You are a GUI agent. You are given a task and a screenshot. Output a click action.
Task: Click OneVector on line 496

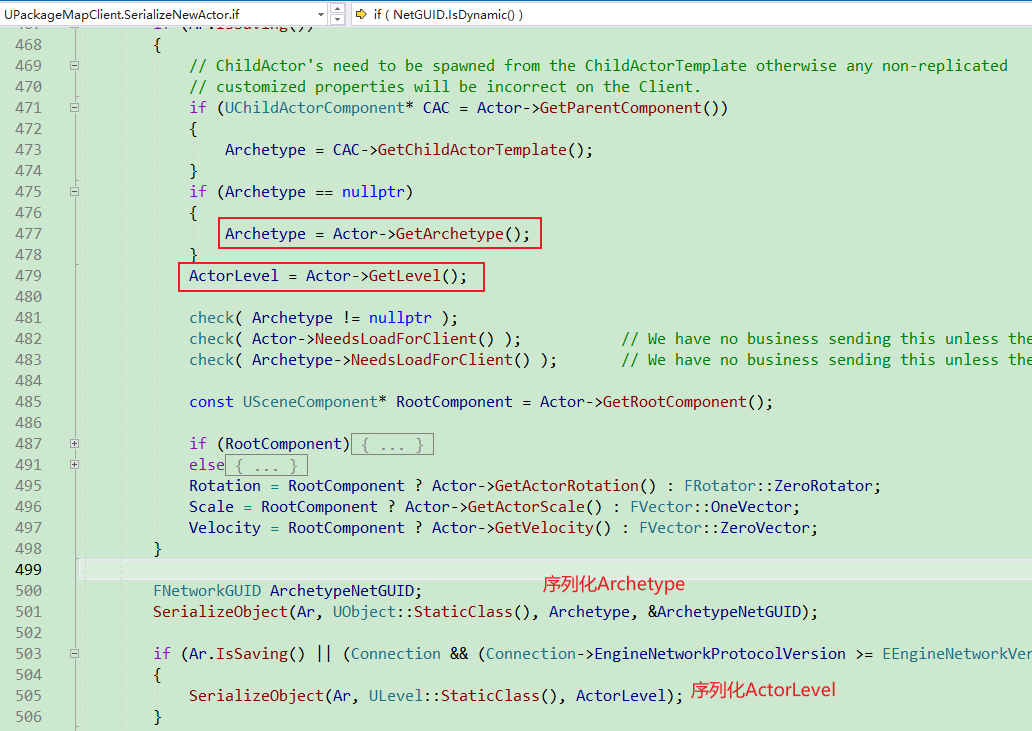751,507
